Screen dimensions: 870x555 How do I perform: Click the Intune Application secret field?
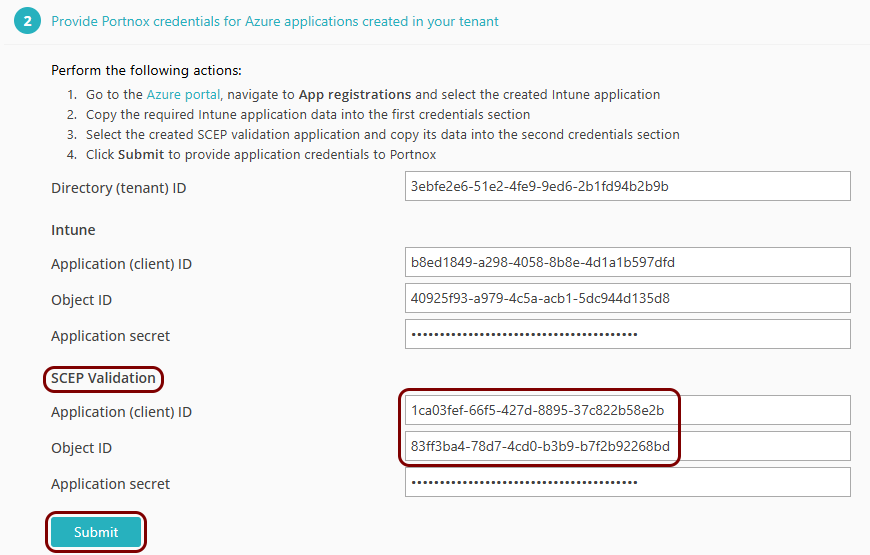[x=628, y=334]
